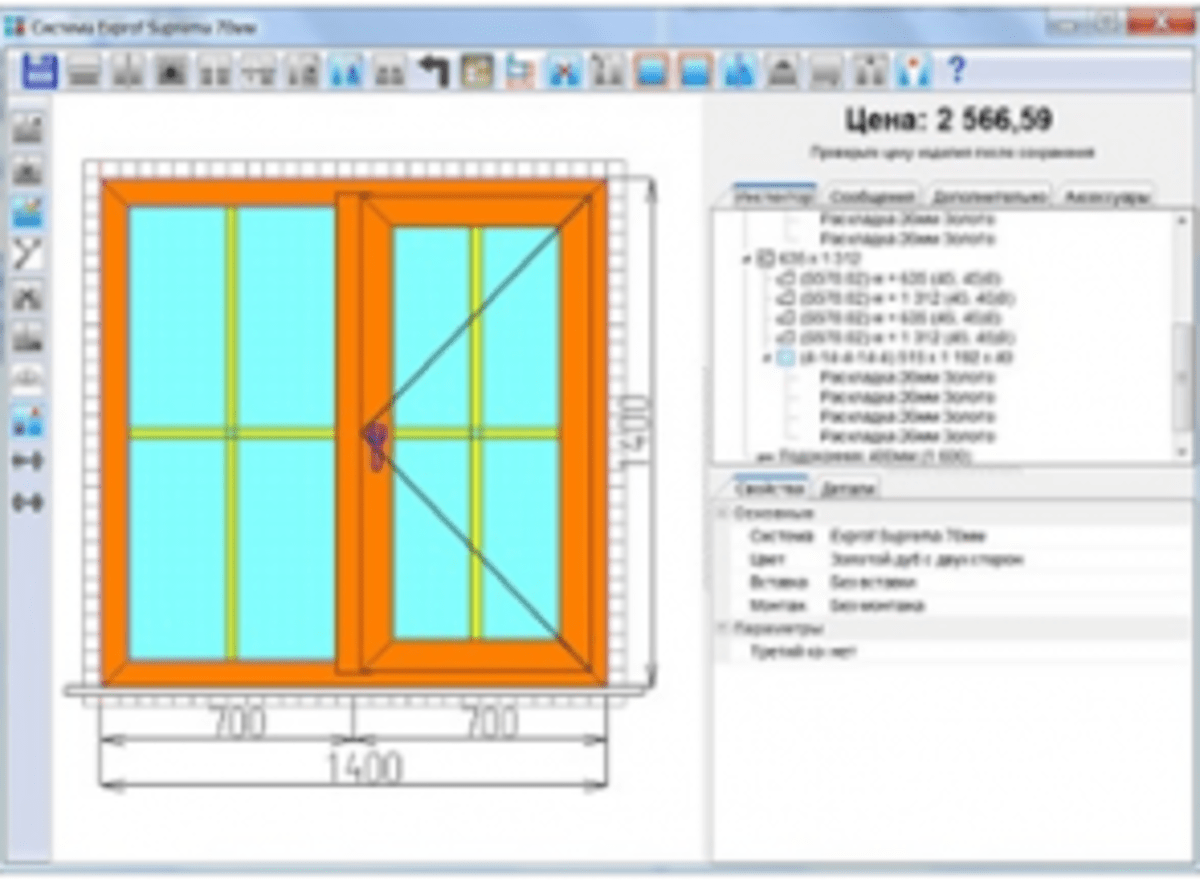Open the Детали tab
Screen dimensions: 1200x880
[x=848, y=489]
